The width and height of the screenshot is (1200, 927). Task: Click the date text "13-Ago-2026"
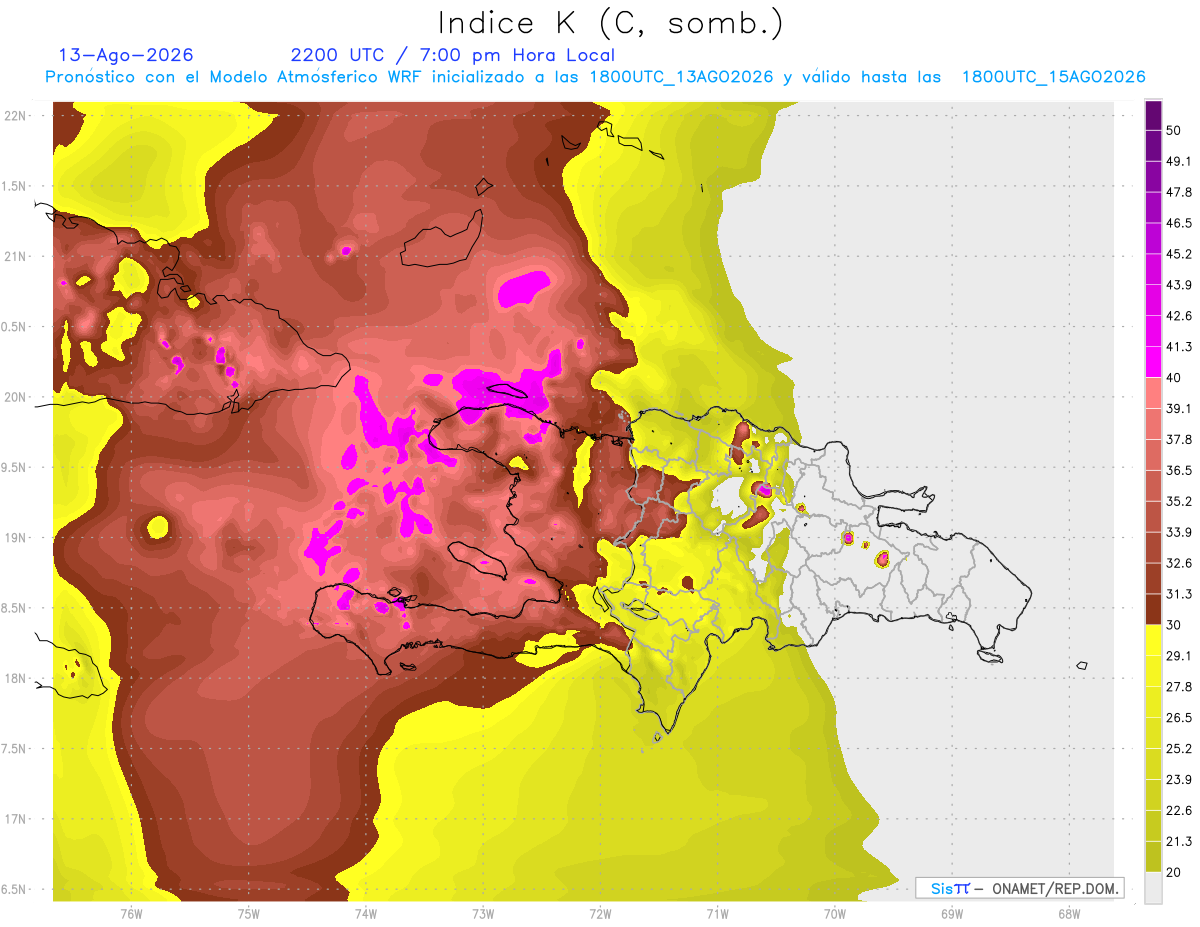[x=126, y=55]
